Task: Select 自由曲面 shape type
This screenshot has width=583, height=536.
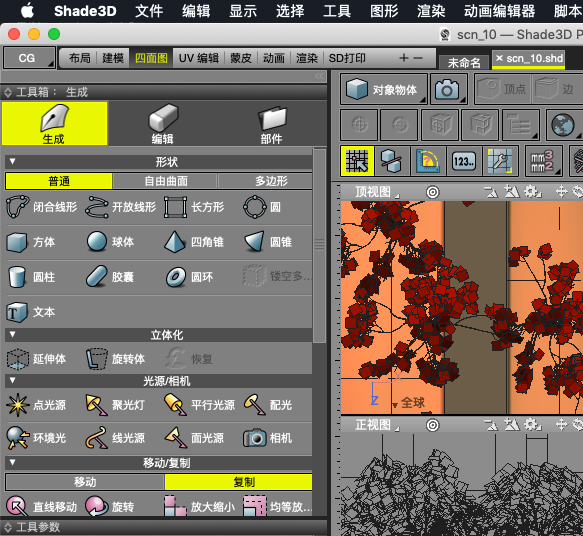Action: 165,181
